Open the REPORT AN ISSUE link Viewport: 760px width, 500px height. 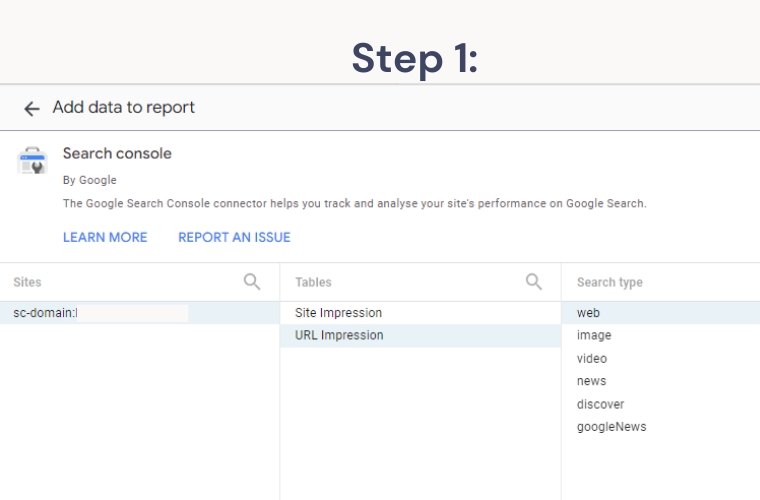(235, 237)
